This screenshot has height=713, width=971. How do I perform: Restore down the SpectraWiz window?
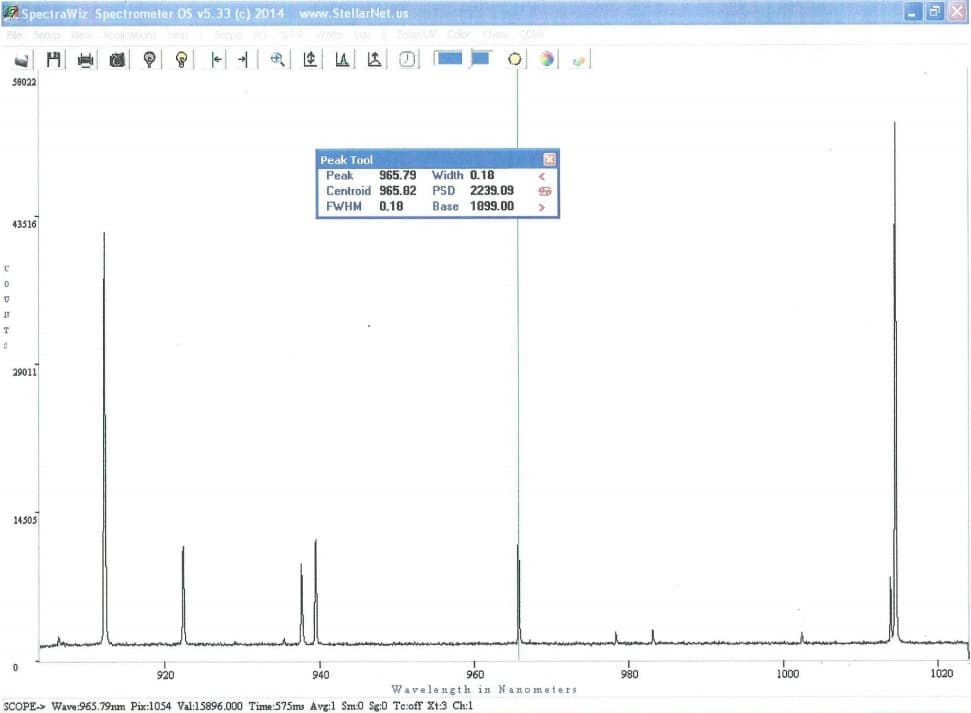(x=934, y=12)
